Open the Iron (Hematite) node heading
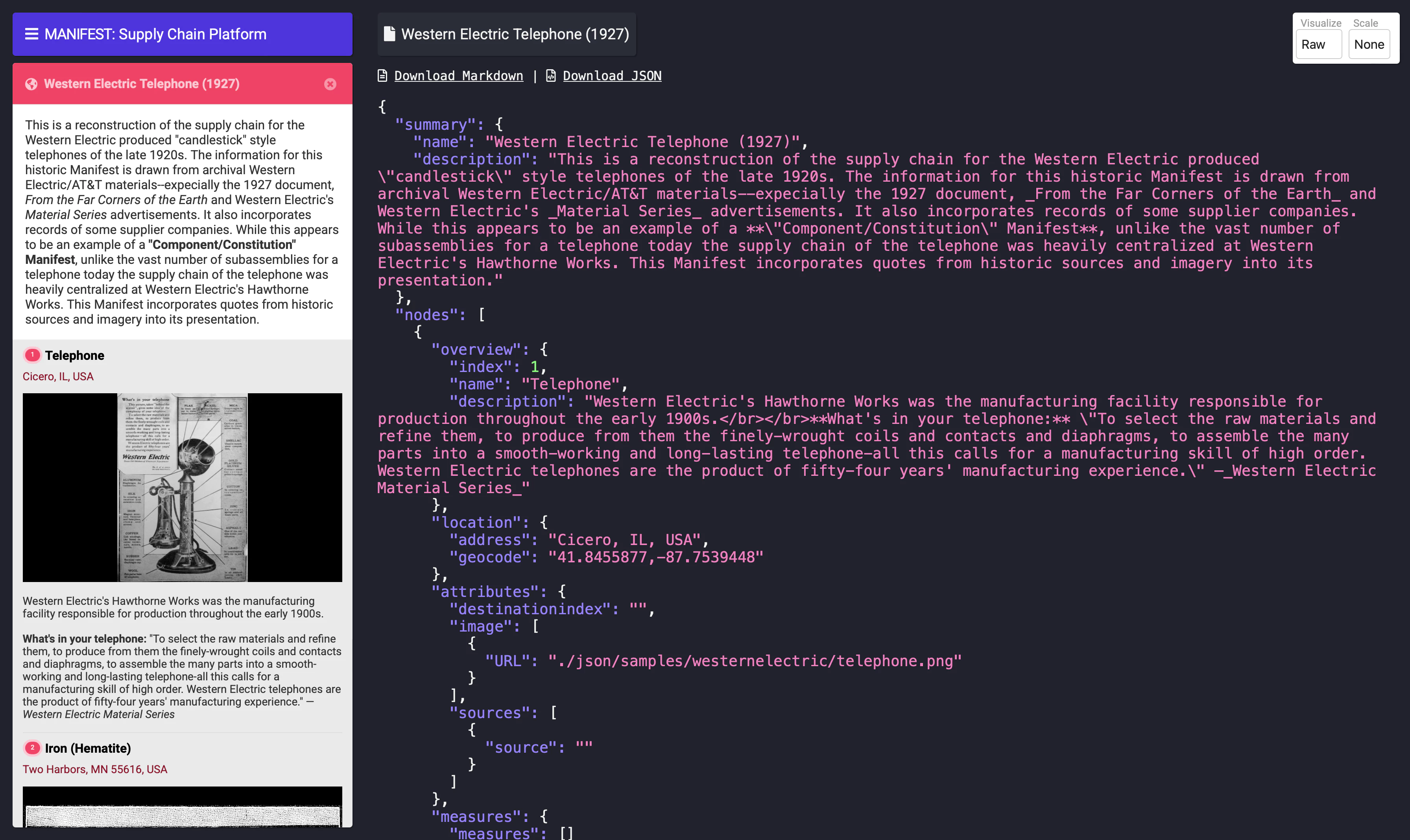 pyautogui.click(x=88, y=748)
